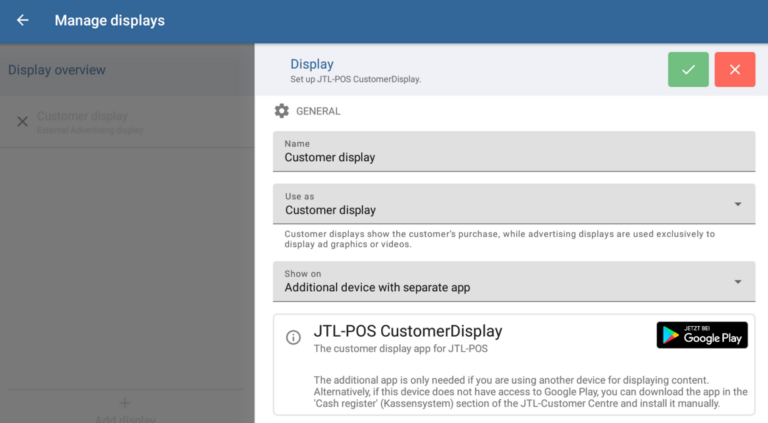Cancel display setup with red X

[735, 70]
